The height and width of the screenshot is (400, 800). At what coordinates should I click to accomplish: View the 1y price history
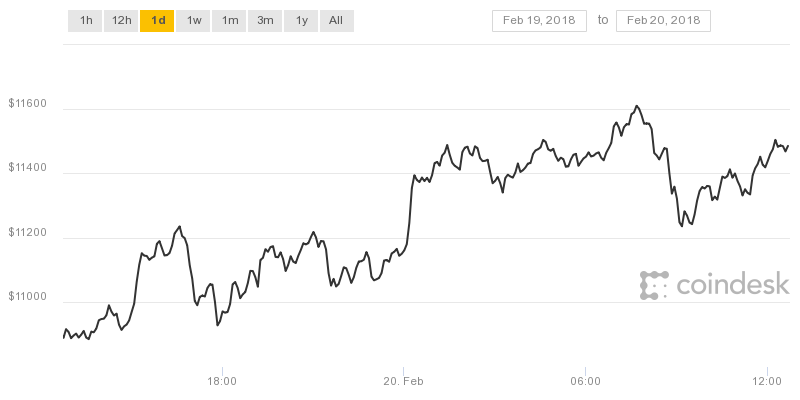pos(300,20)
